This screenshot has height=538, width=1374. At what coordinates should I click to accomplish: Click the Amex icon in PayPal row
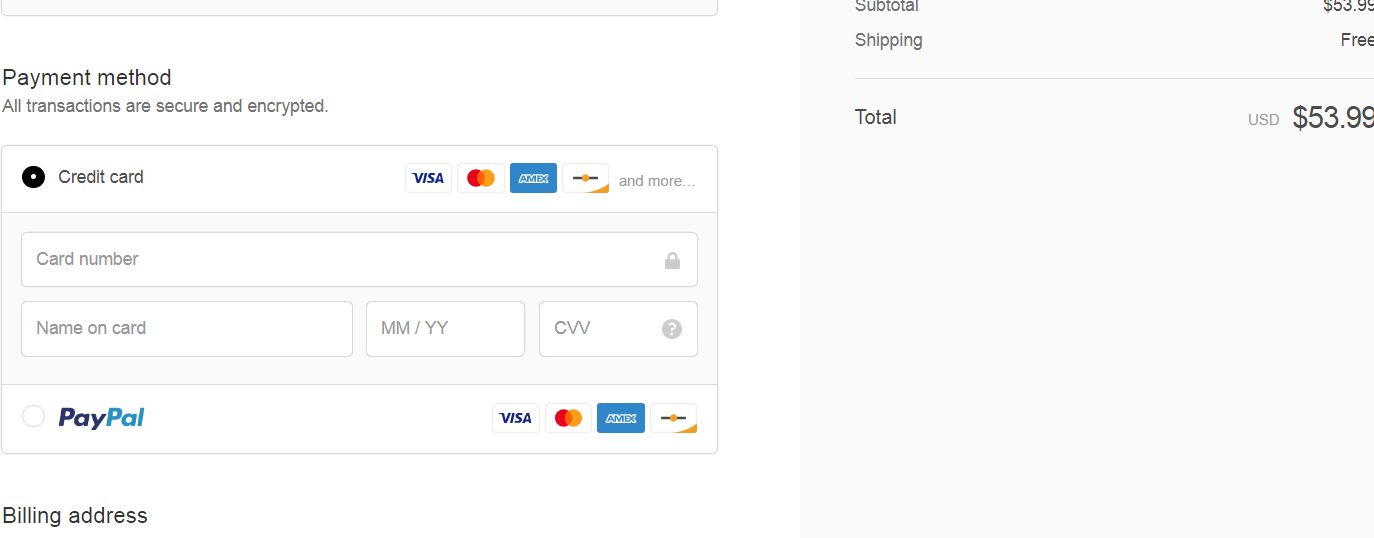tap(621, 418)
